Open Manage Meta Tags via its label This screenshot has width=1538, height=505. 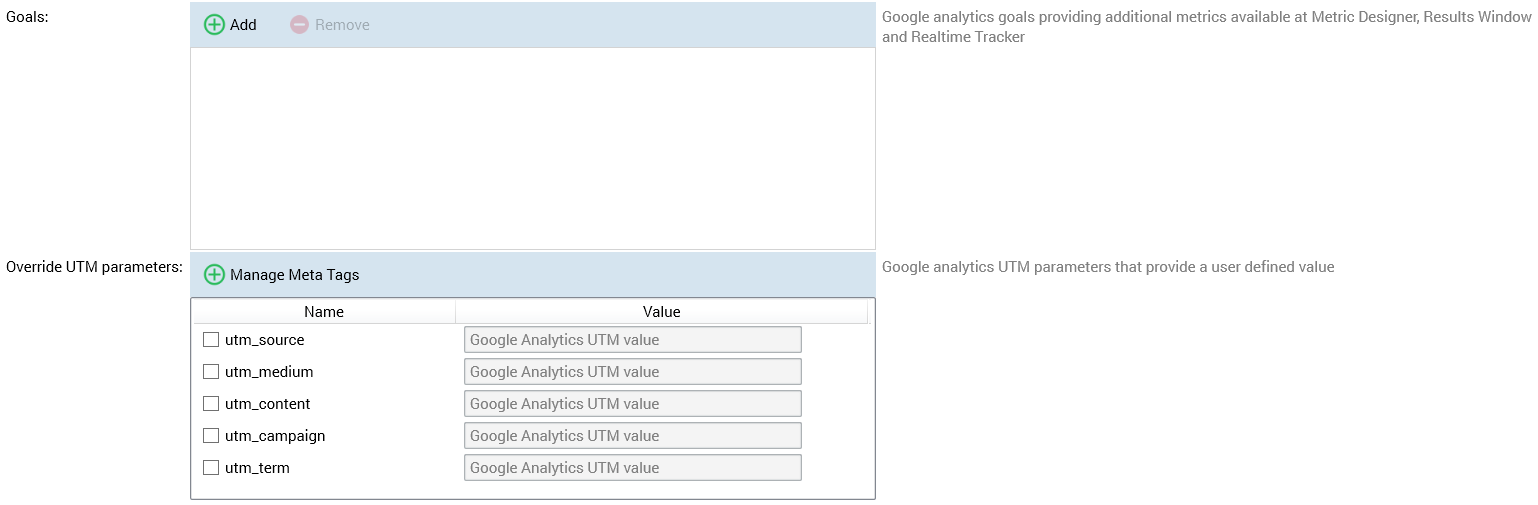[x=294, y=275]
